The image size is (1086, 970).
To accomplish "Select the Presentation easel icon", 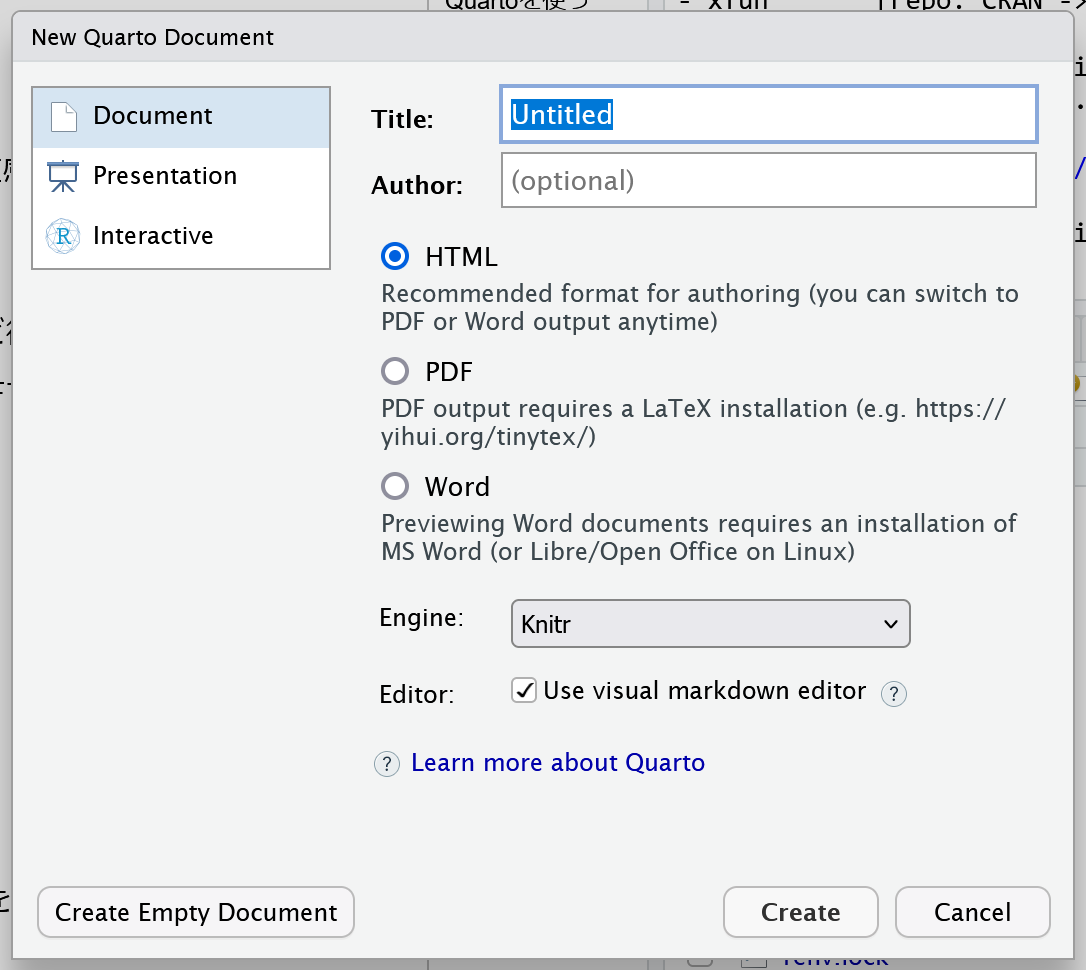I will click(63, 176).
